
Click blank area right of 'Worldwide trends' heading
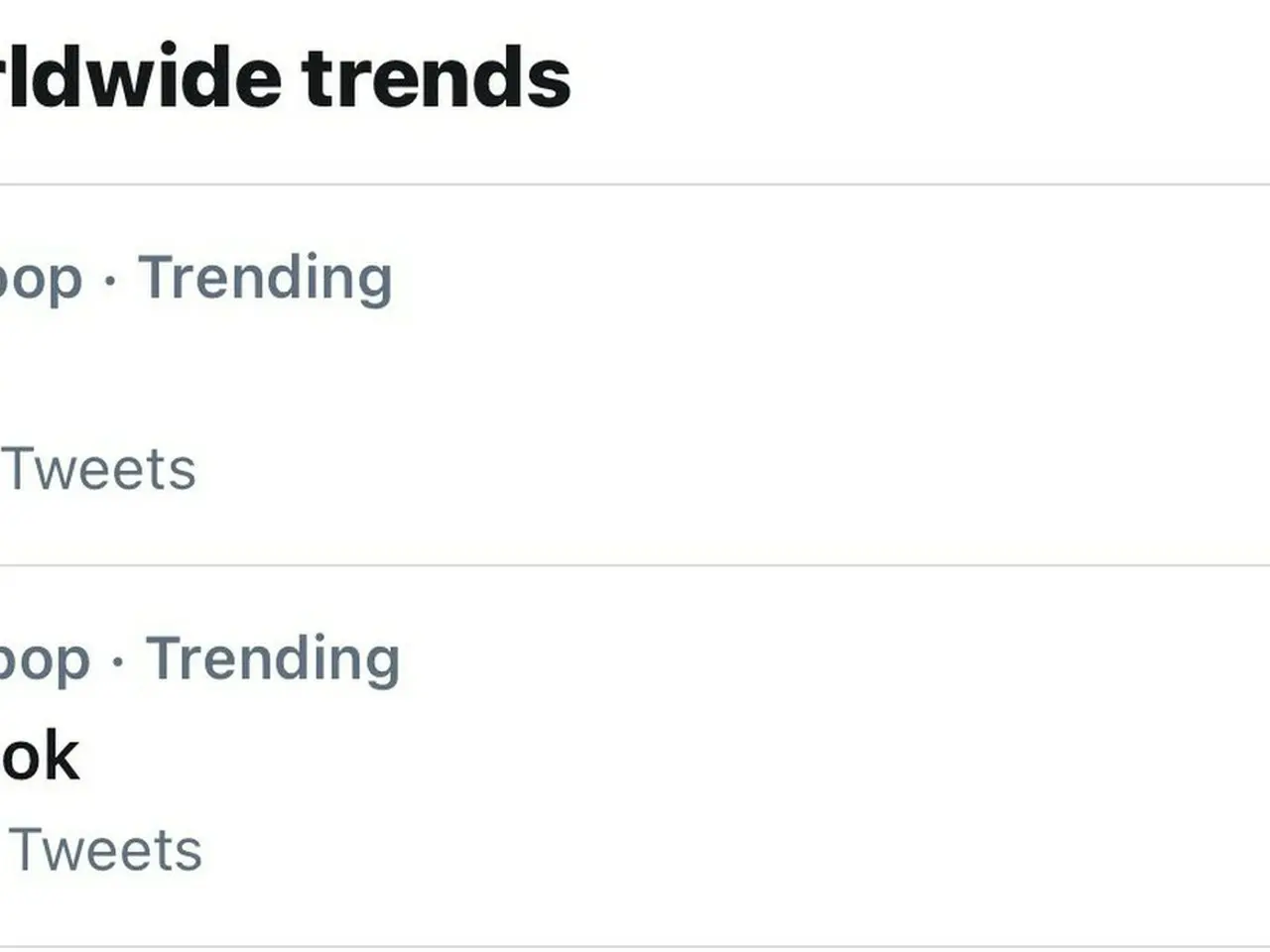(x=893, y=77)
